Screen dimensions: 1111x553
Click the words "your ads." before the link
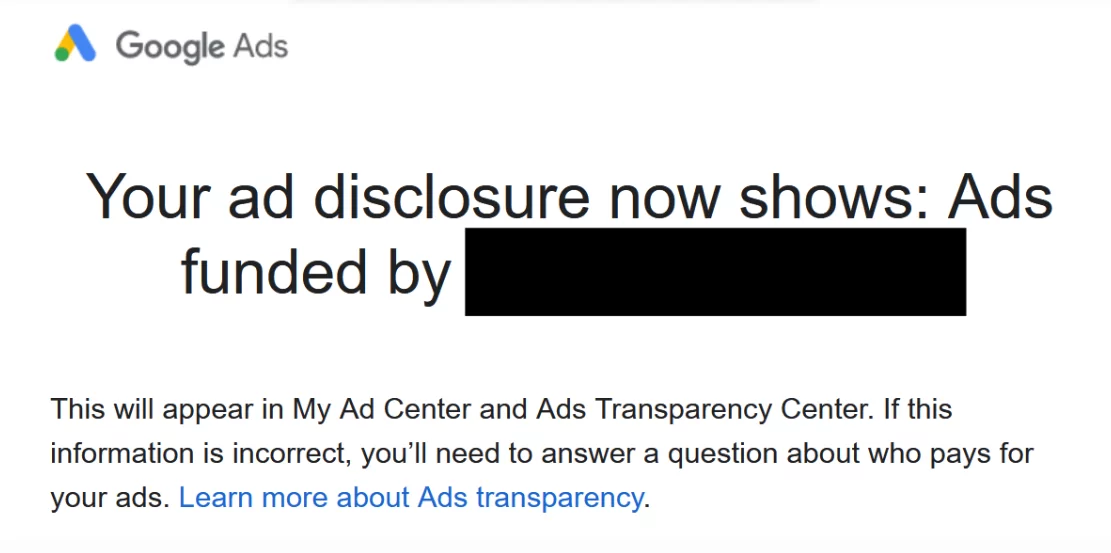110,498
